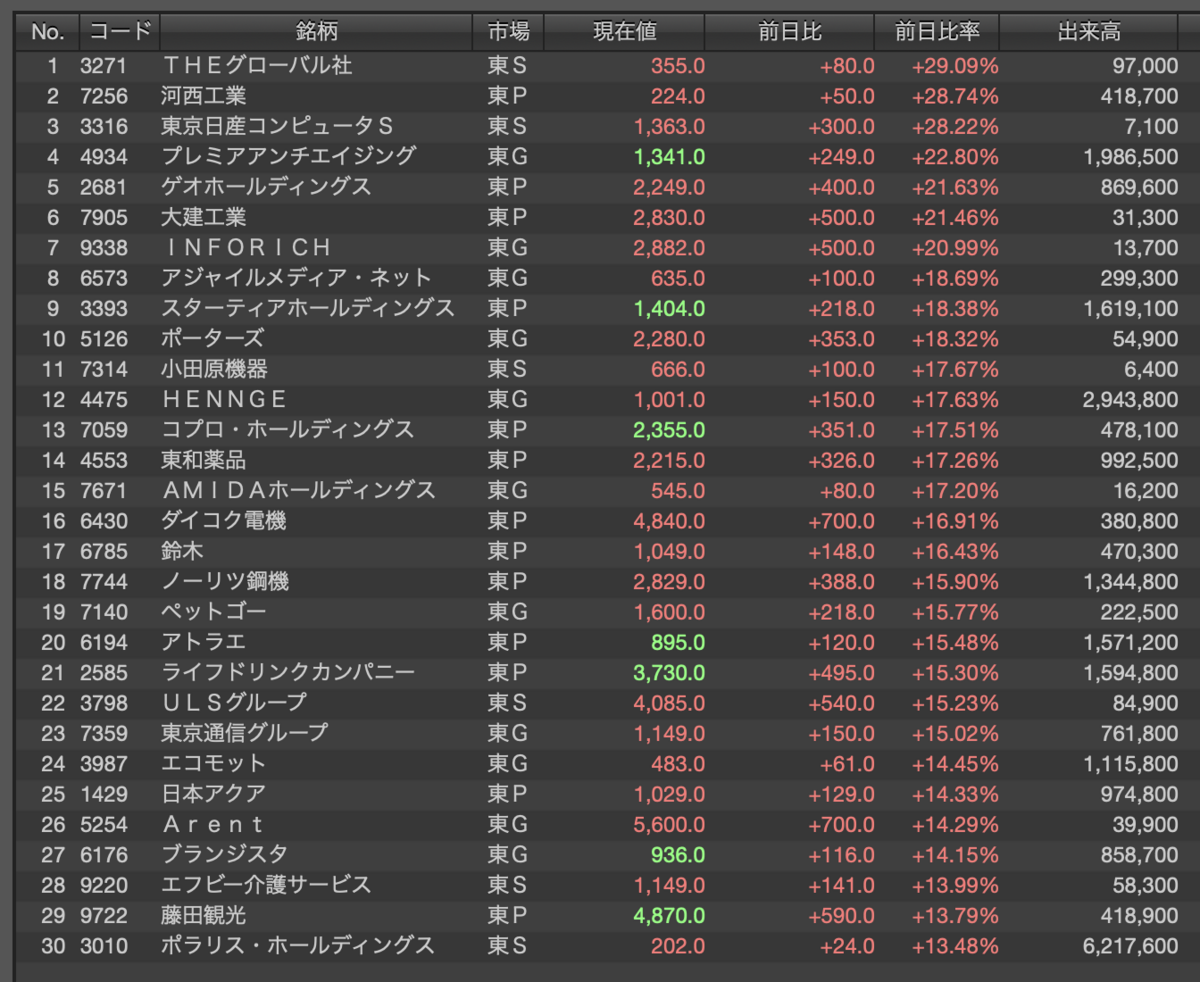Click the green price 1,341.0
This screenshot has width=1200, height=982.
[669, 157]
